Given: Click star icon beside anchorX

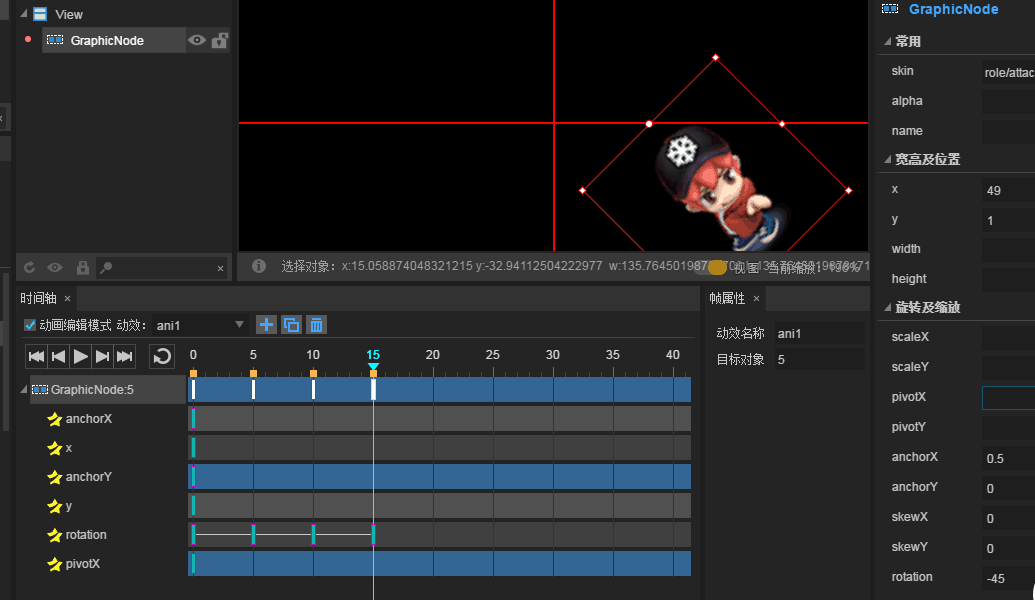Looking at the screenshot, I should click(x=55, y=419).
